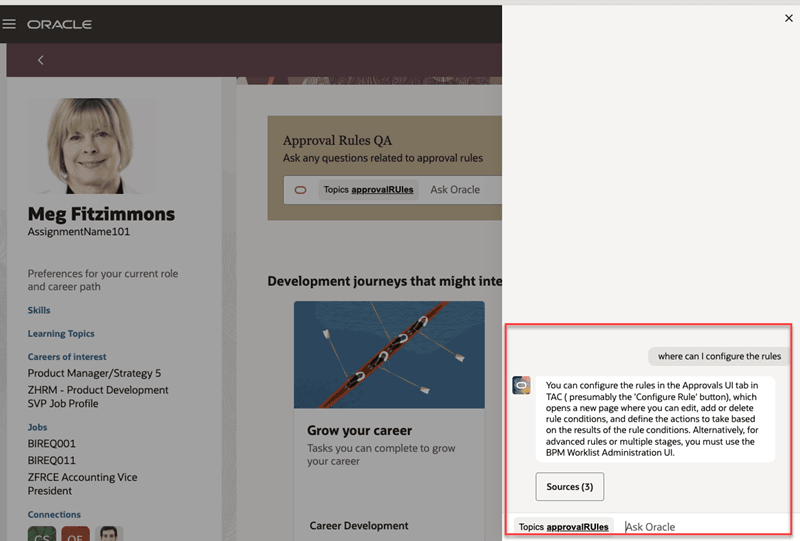Select job BIREQ011
Viewport: 800px width, 541px height.
(52, 460)
